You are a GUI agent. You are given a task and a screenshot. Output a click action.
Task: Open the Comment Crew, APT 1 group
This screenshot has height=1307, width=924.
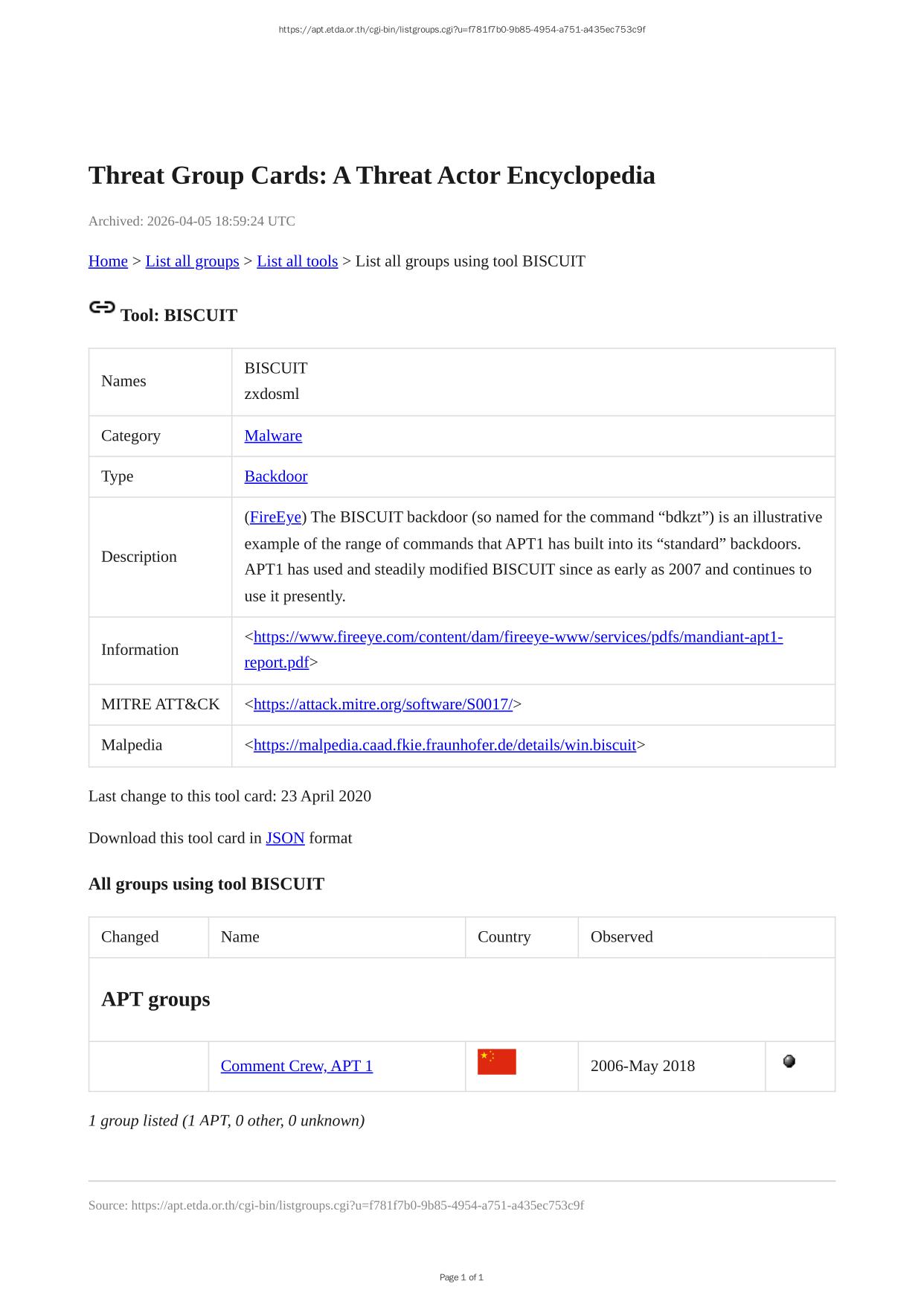296,1066
